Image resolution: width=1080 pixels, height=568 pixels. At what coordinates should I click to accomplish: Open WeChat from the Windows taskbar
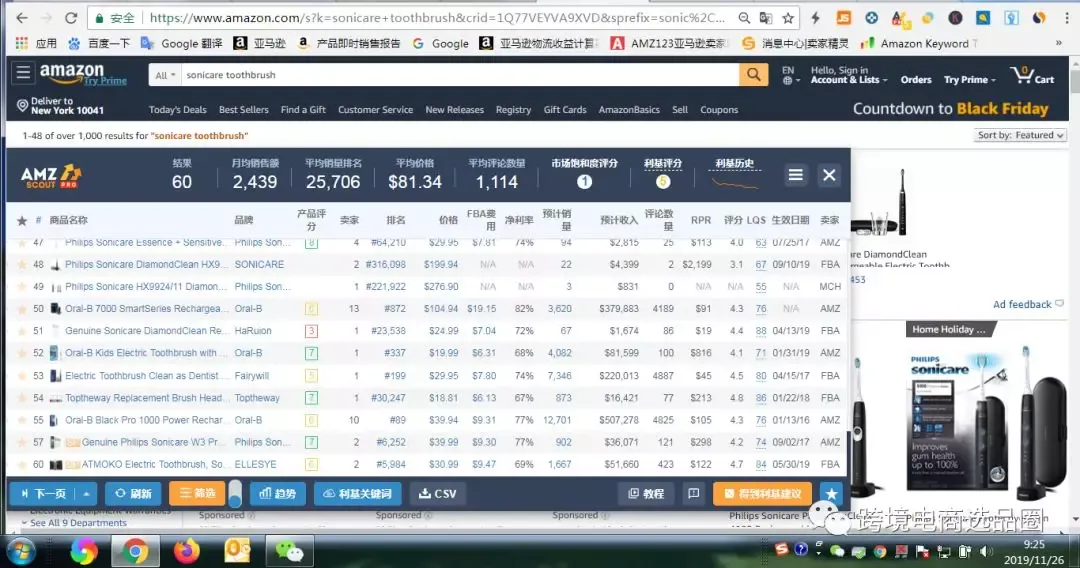tap(289, 551)
